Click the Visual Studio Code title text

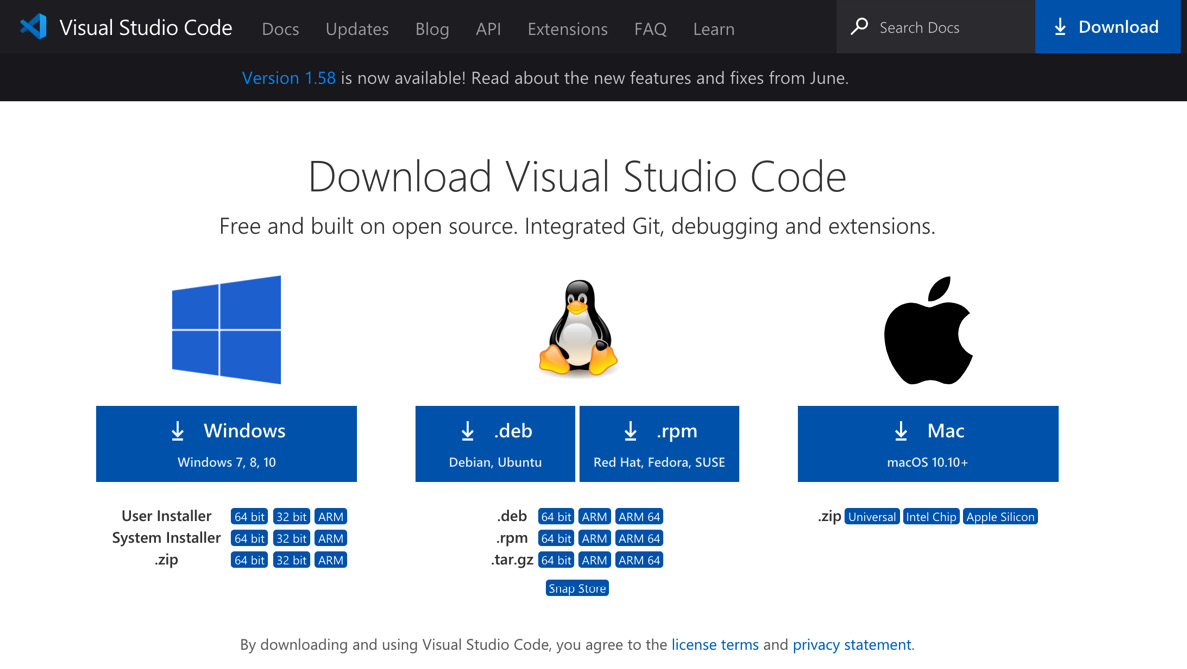coord(145,28)
